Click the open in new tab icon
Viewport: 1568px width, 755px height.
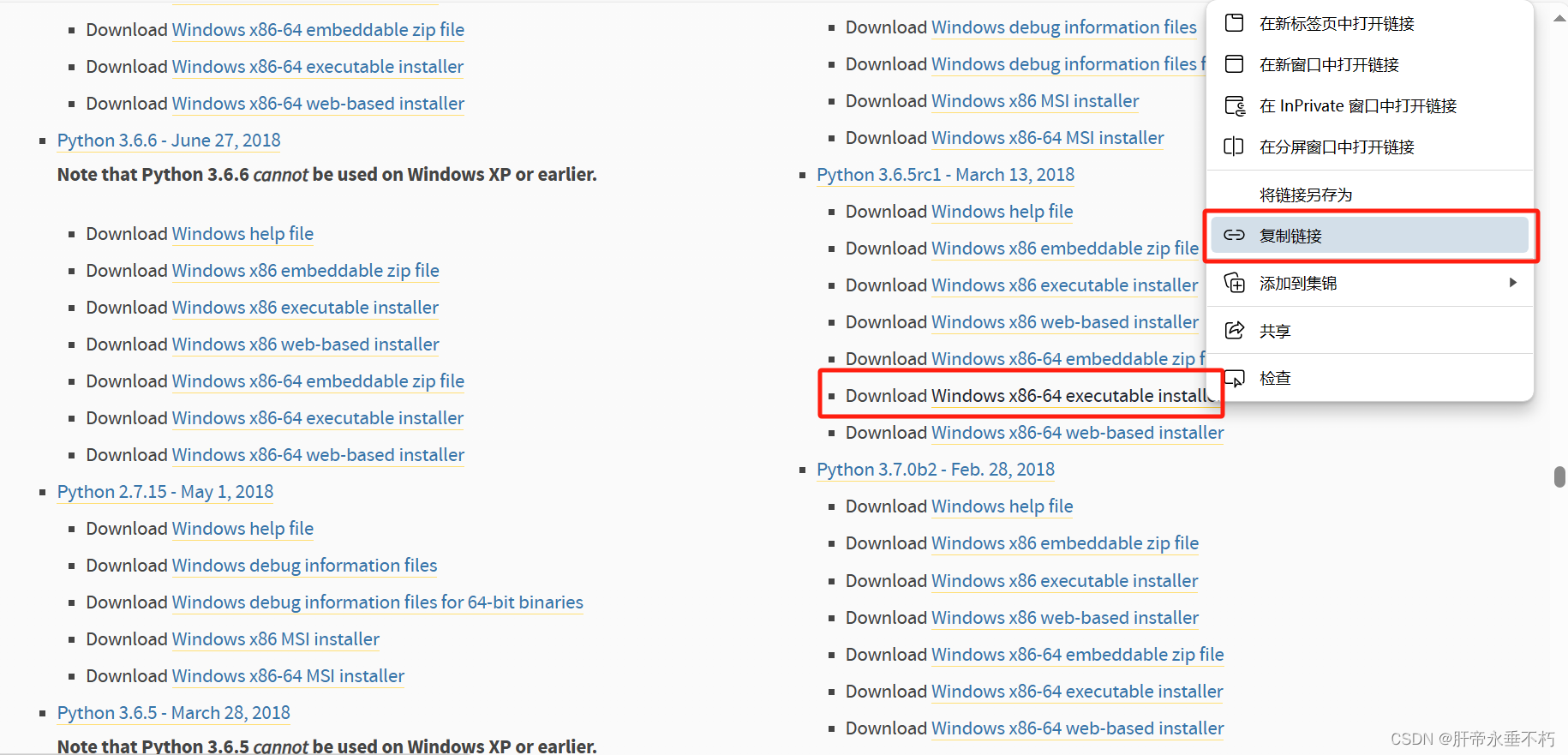1234,23
